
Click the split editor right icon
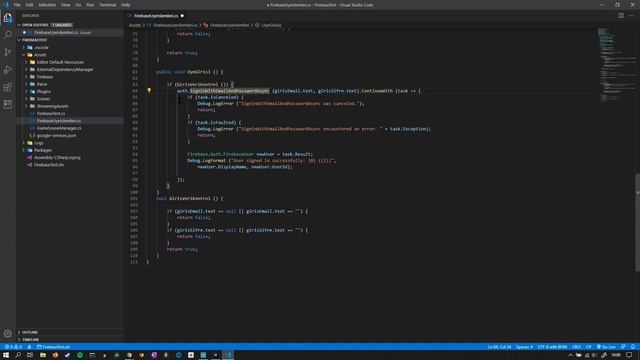pyautogui.click(x=621, y=16)
